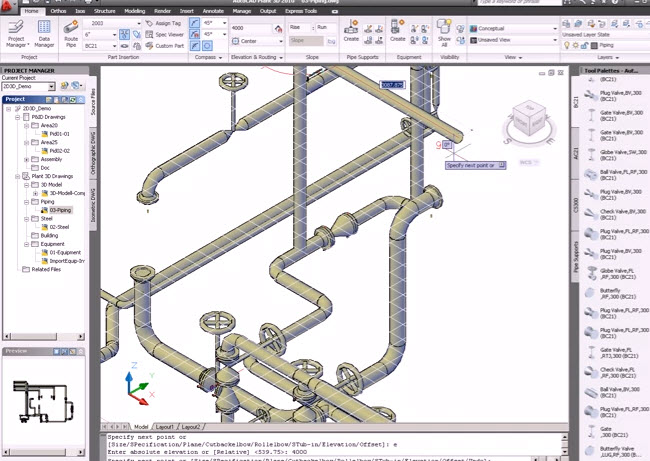Open the pipe size dropdown showing 6"
Viewport: 650px width, 461px height.
coord(100,34)
